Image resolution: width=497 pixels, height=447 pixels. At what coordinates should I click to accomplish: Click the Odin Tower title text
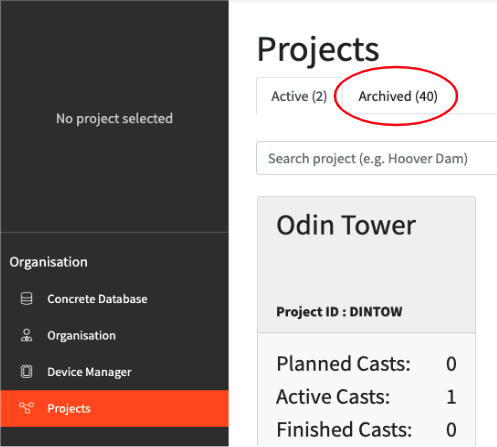[x=346, y=225]
